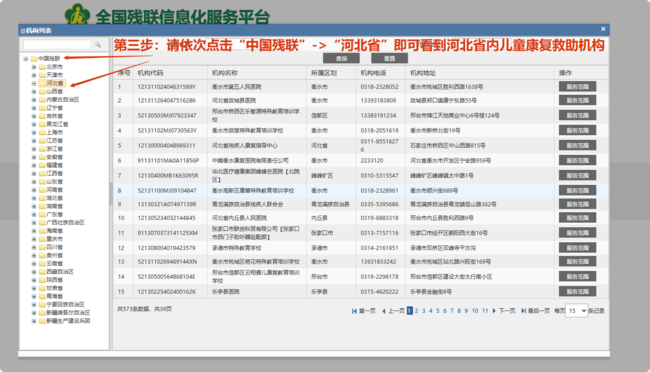Click 服务范围 for 承德市特殊教育学校 row
650x372 pixels.
577,248
